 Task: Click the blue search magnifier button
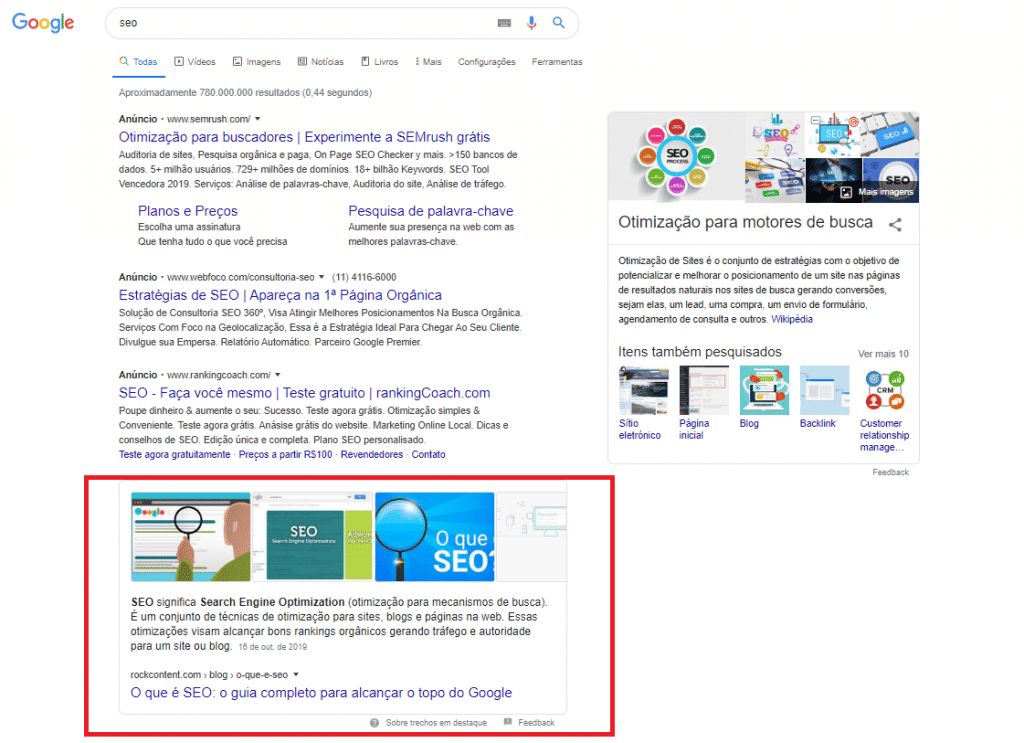(x=558, y=23)
